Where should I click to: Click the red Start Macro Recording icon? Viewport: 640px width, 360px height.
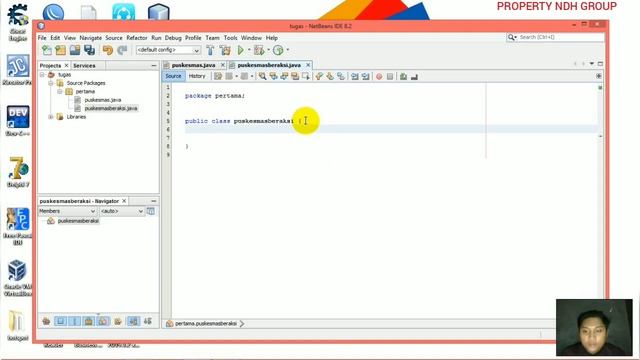(x=379, y=76)
